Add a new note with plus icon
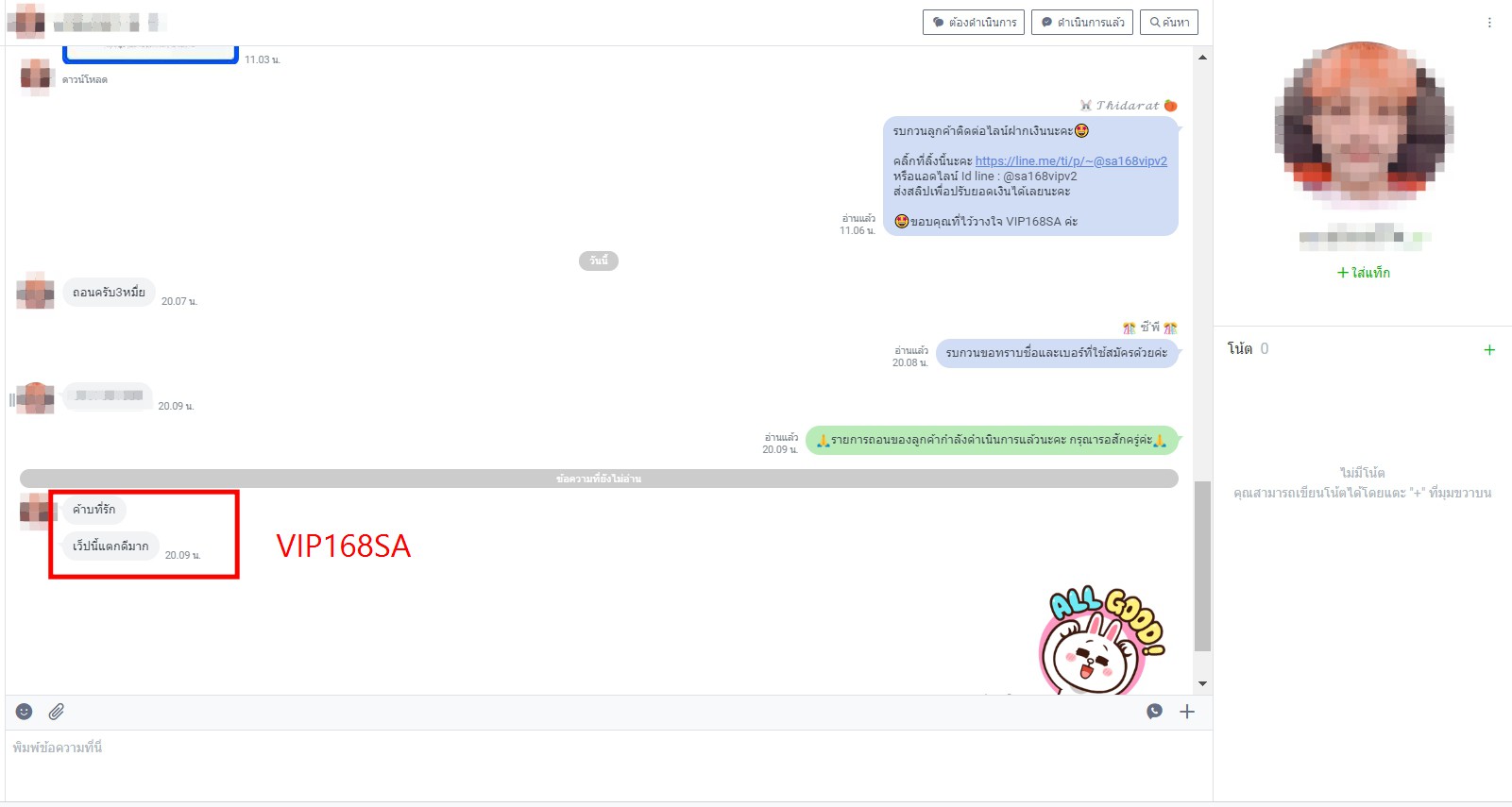 (1489, 350)
